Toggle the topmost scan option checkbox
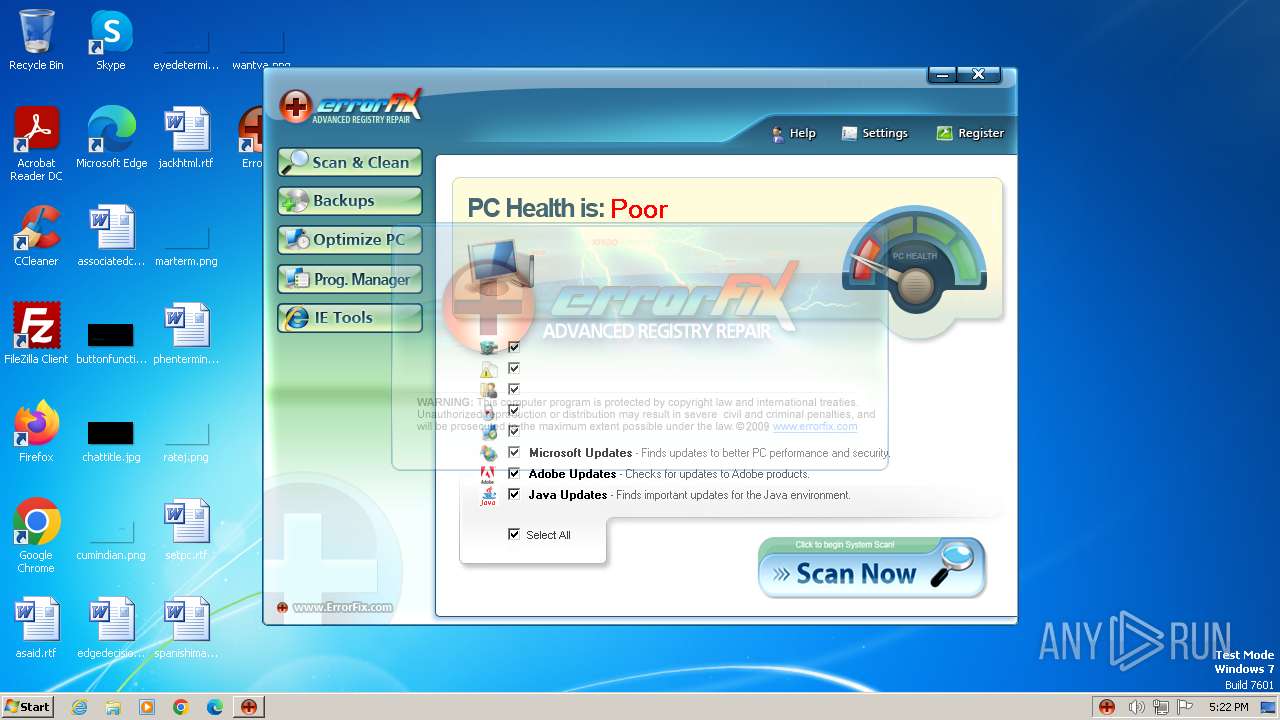 pos(514,347)
